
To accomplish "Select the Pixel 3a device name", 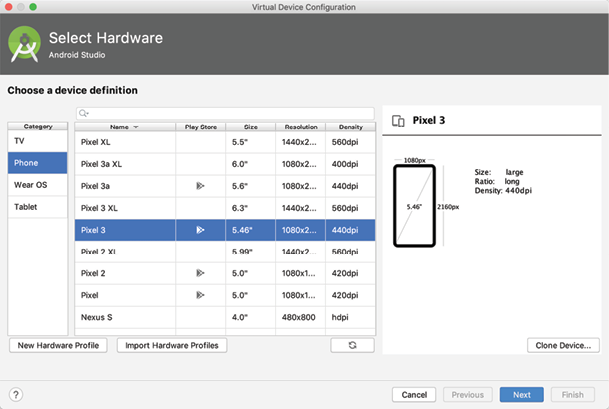I will pyautogui.click(x=95, y=186).
